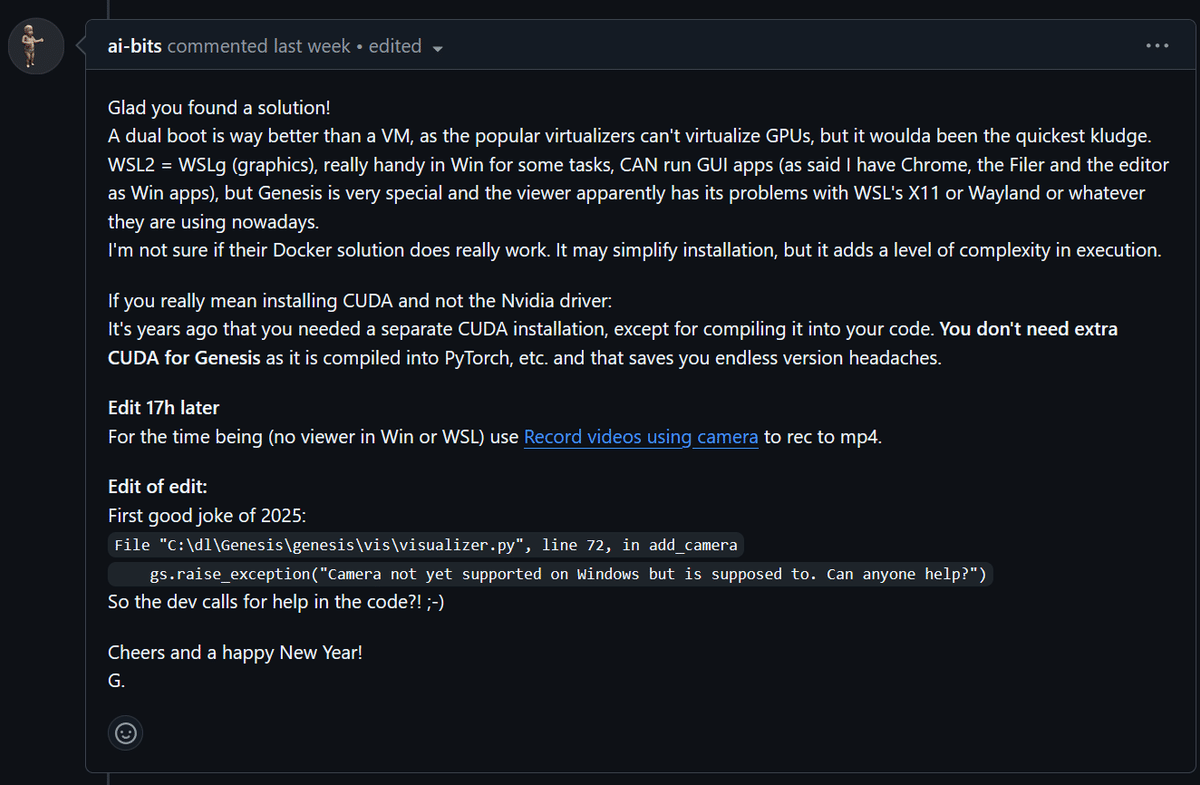
Task: Click the caret arrow beside "edited"
Action: [x=437, y=48]
